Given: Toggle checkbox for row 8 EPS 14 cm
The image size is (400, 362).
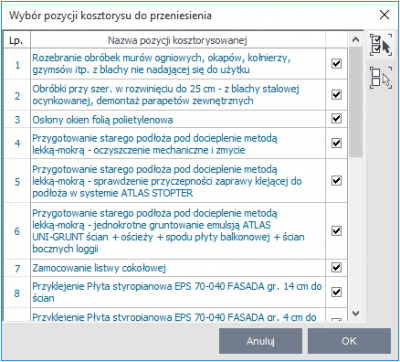Looking at the screenshot, I should (336, 292).
